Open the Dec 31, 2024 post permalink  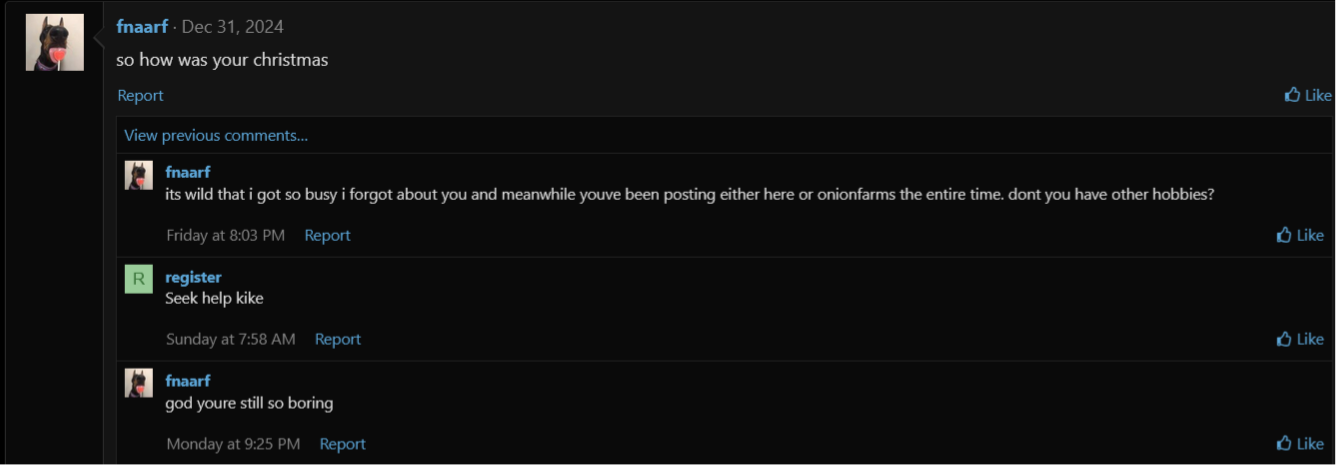[233, 27]
